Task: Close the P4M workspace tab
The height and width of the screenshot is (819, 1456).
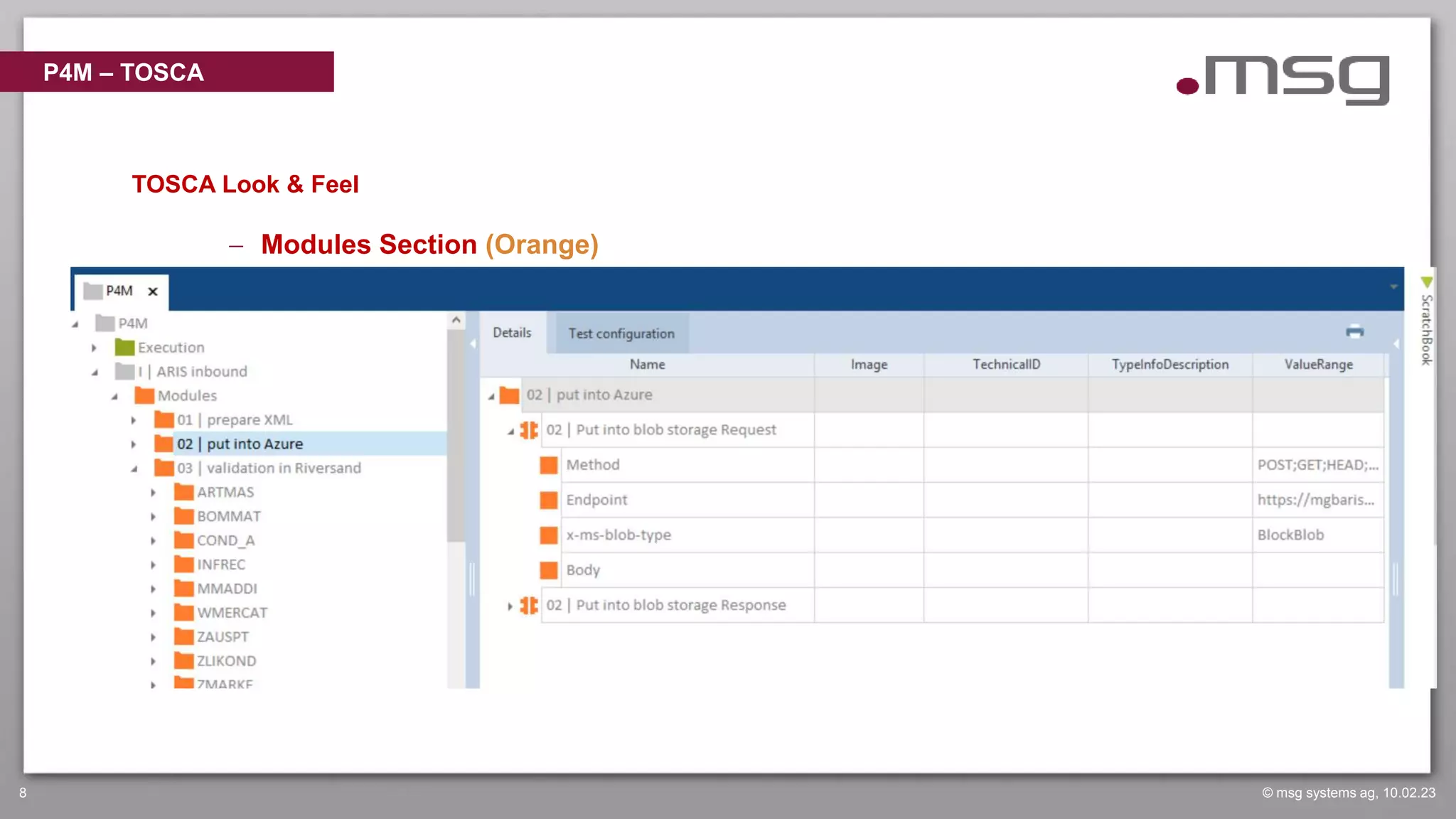Action: (x=152, y=291)
